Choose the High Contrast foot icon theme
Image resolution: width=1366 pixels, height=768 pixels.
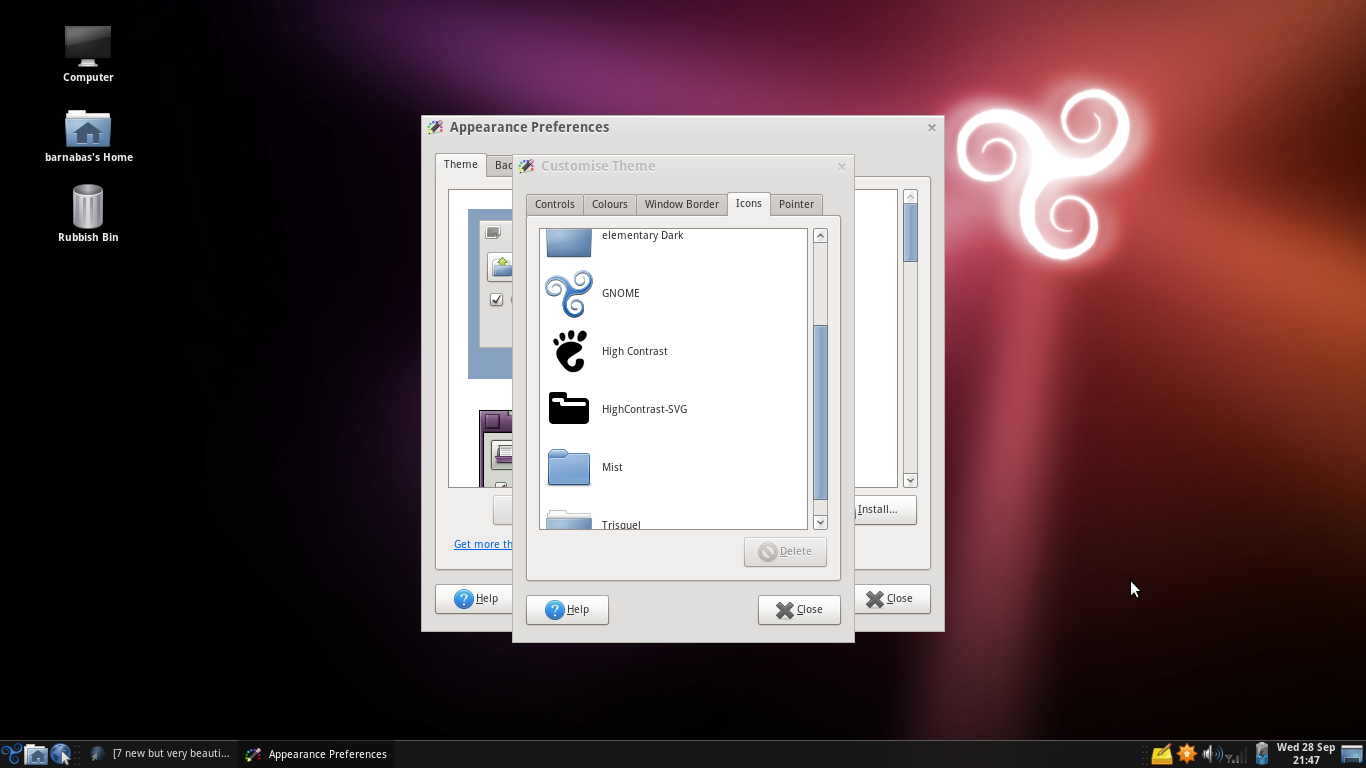569,351
